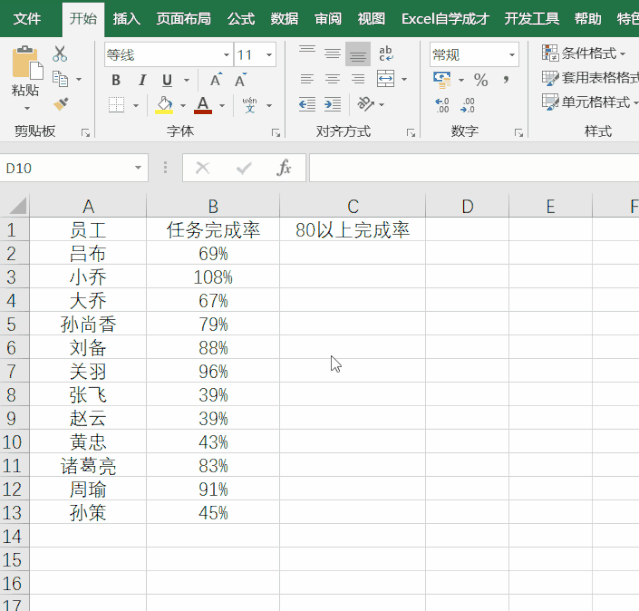Viewport: 639px width, 611px height.
Task: Switch to the 数据 tab
Action: pos(284,19)
